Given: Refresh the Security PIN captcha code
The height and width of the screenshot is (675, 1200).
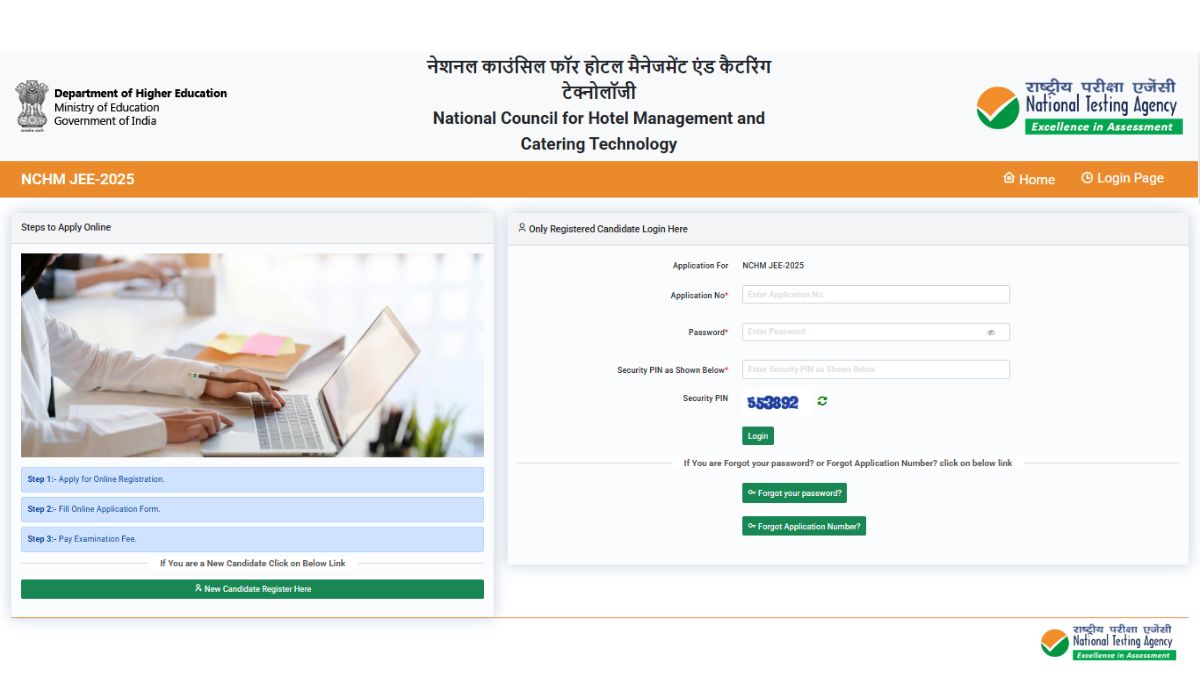Looking at the screenshot, I should coord(821,402).
